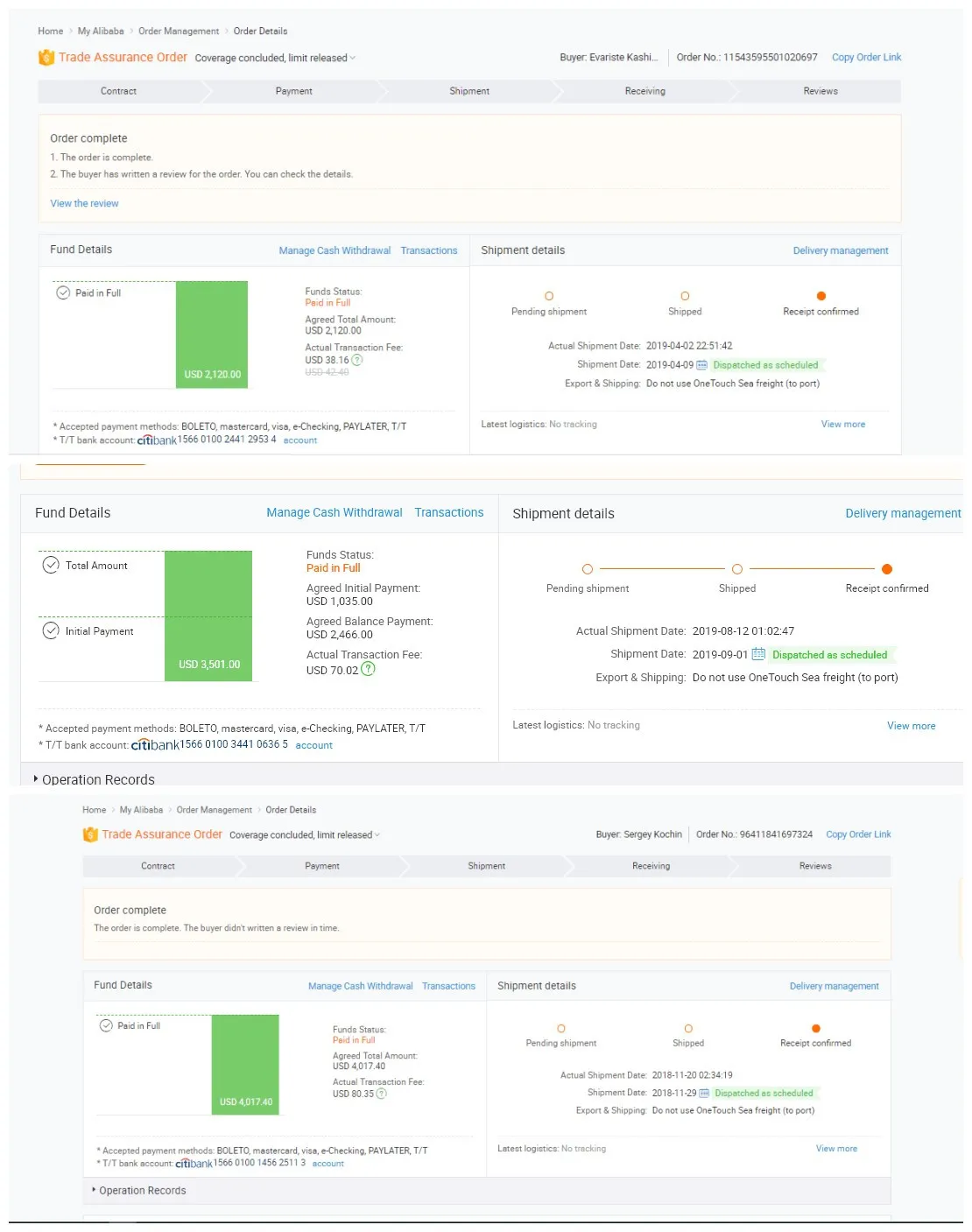Click the Total Amount check circle
972x1232 pixels.
(x=51, y=565)
